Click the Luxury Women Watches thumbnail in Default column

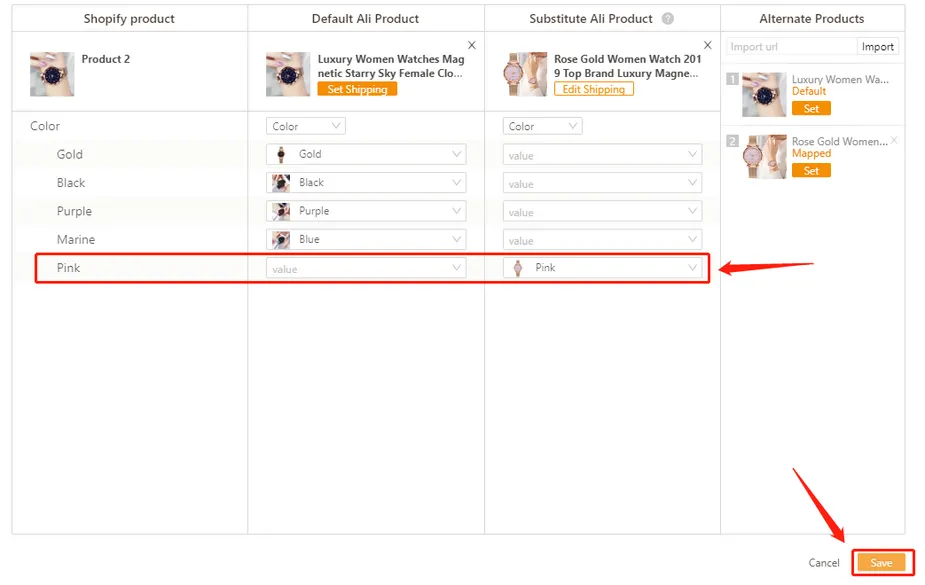(288, 74)
